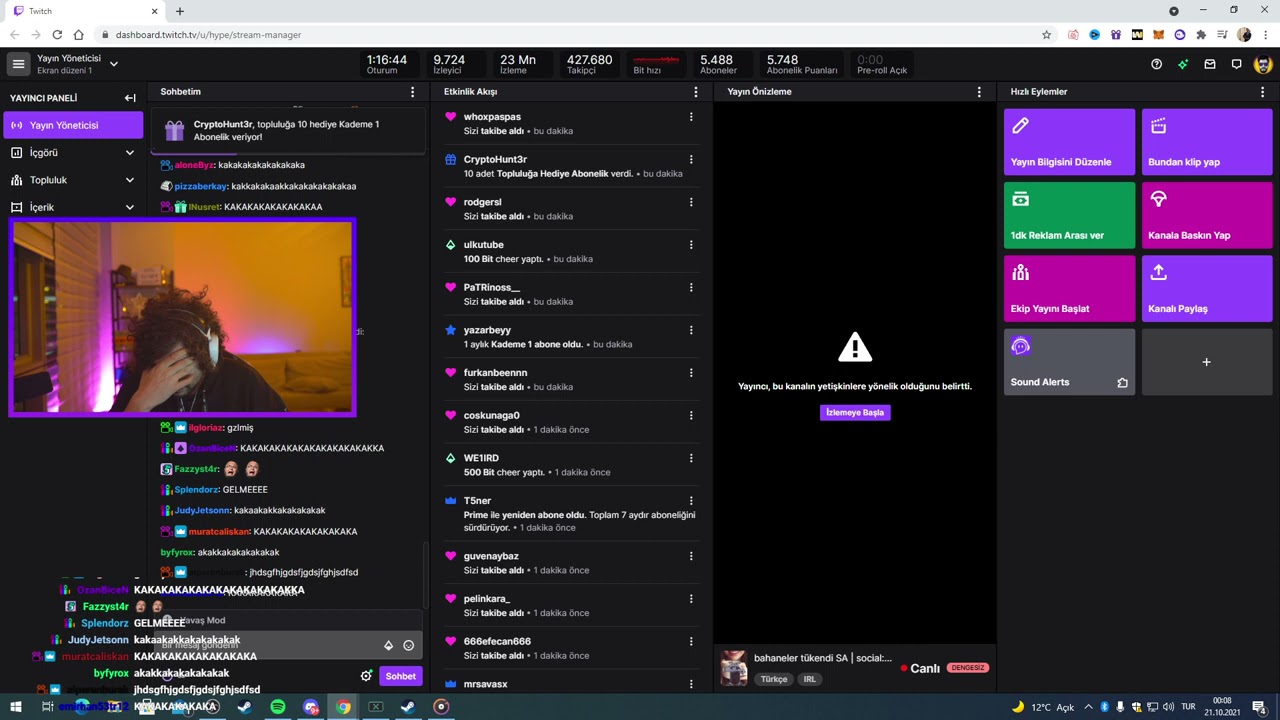The width and height of the screenshot is (1280, 720).
Task: Open the emote picker smiley icon
Action: point(408,645)
